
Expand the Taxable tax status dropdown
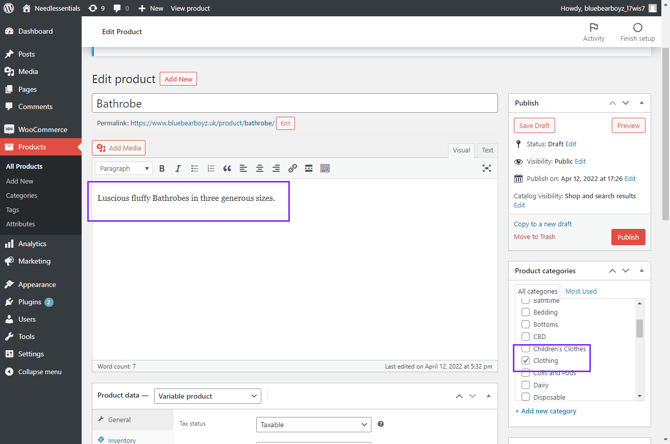[313, 424]
